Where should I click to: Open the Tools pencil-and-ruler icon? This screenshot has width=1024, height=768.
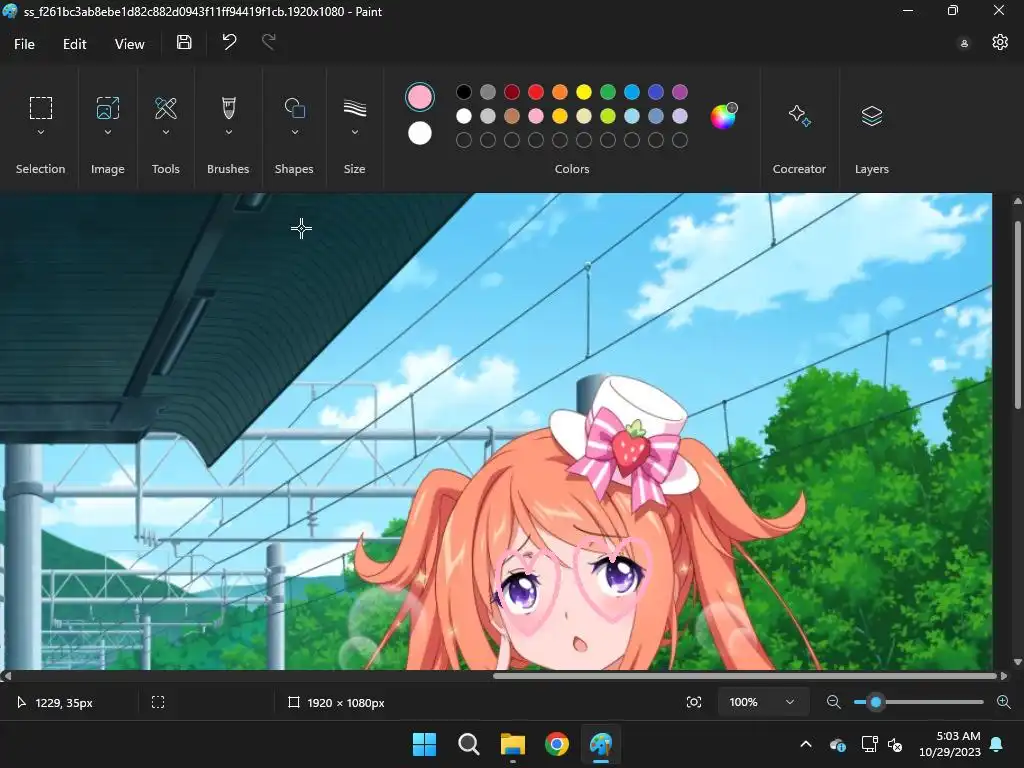pyautogui.click(x=166, y=108)
